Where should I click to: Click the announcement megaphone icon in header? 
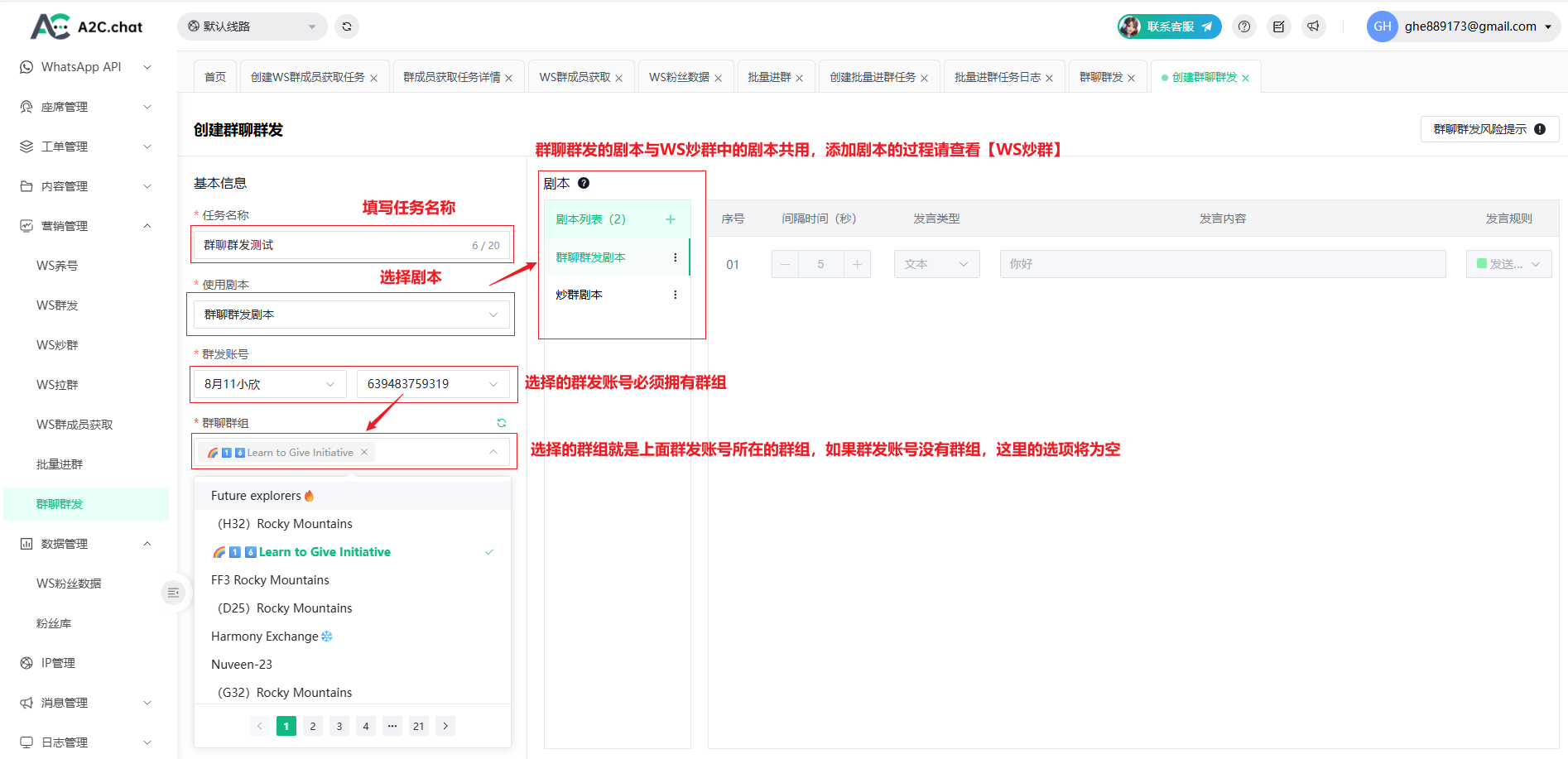tap(1313, 26)
